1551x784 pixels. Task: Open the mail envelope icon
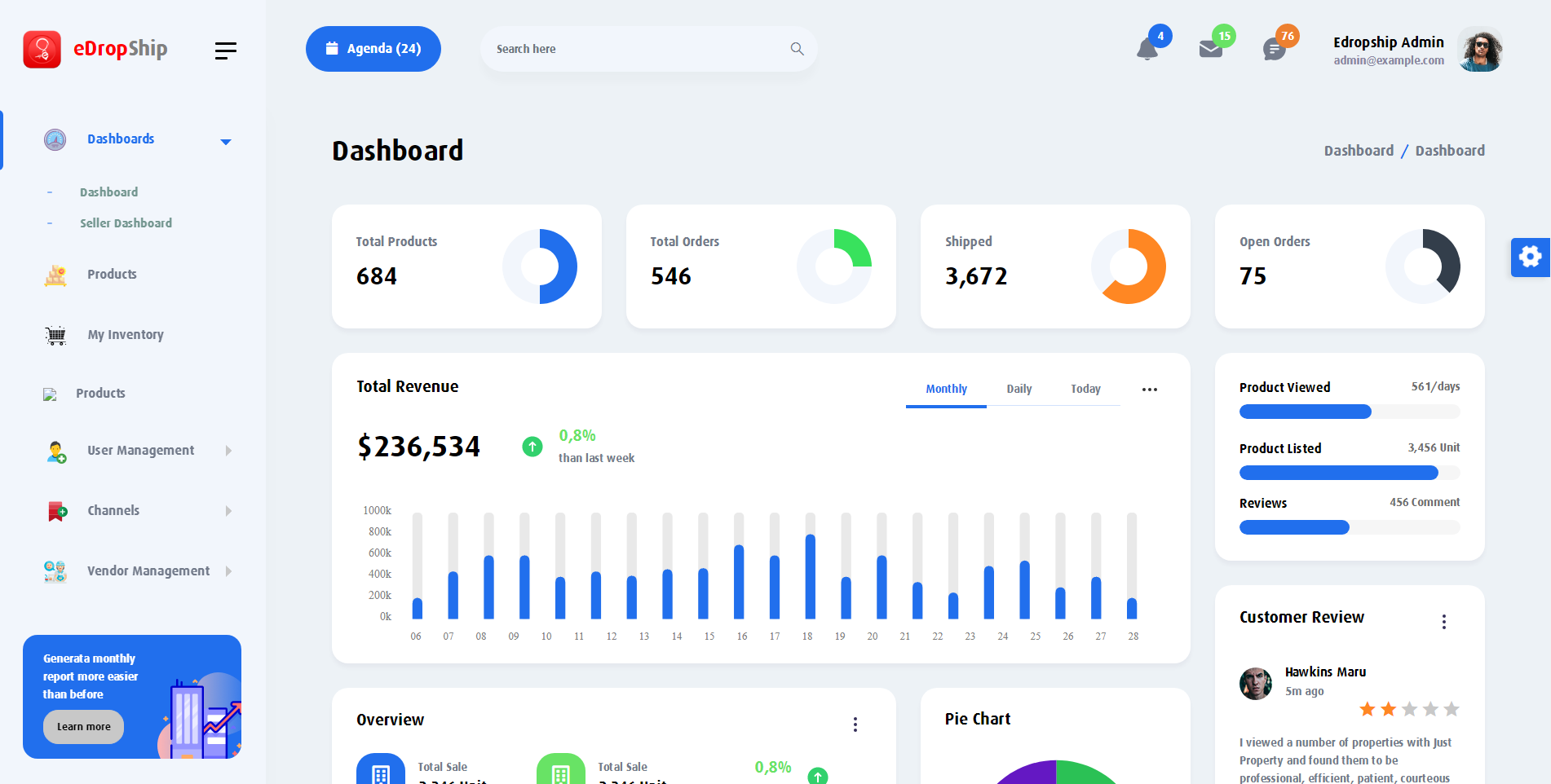pyautogui.click(x=1210, y=49)
